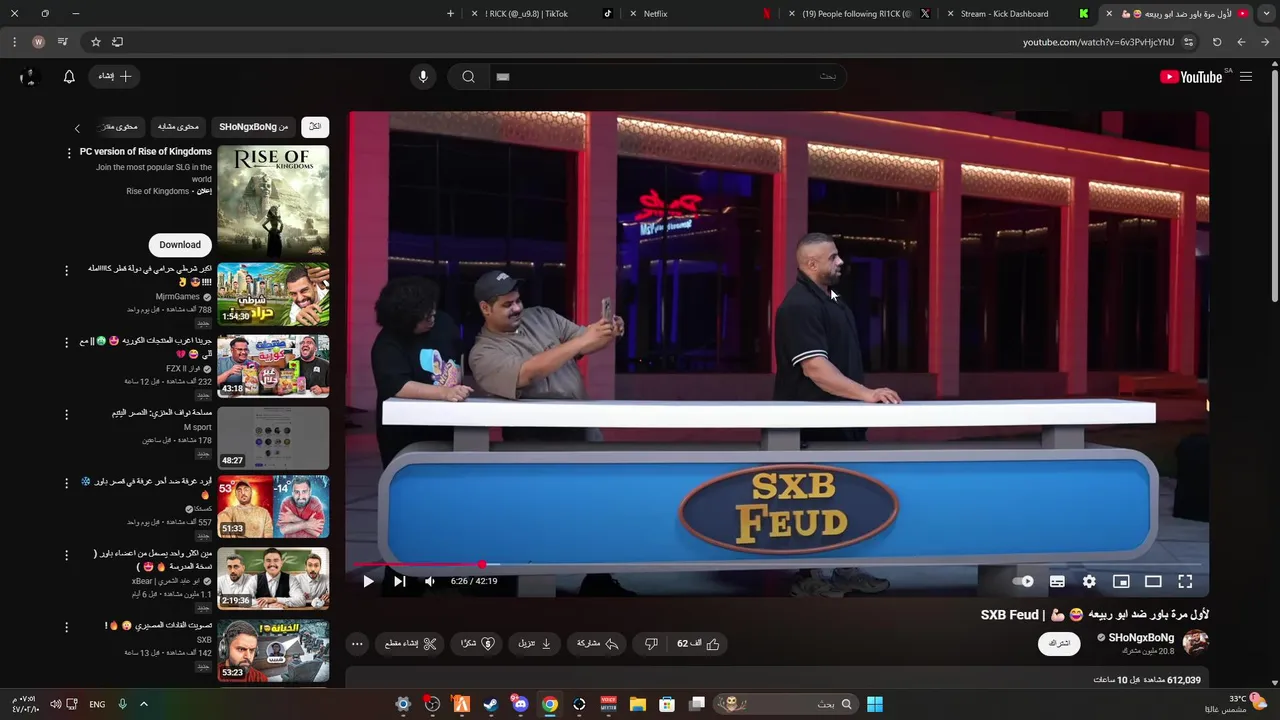Viewport: 1280px width, 720px height.
Task: Open YouTube hamburger guide menu
Action: (1246, 77)
